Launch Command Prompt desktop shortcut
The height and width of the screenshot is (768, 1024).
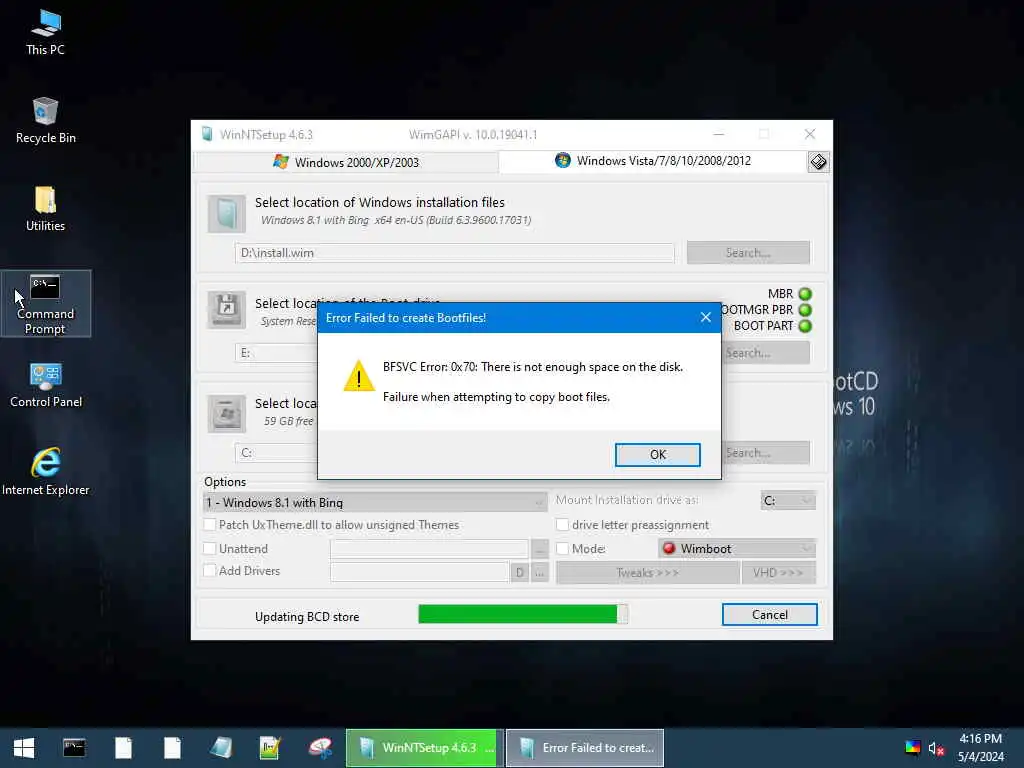(x=45, y=304)
